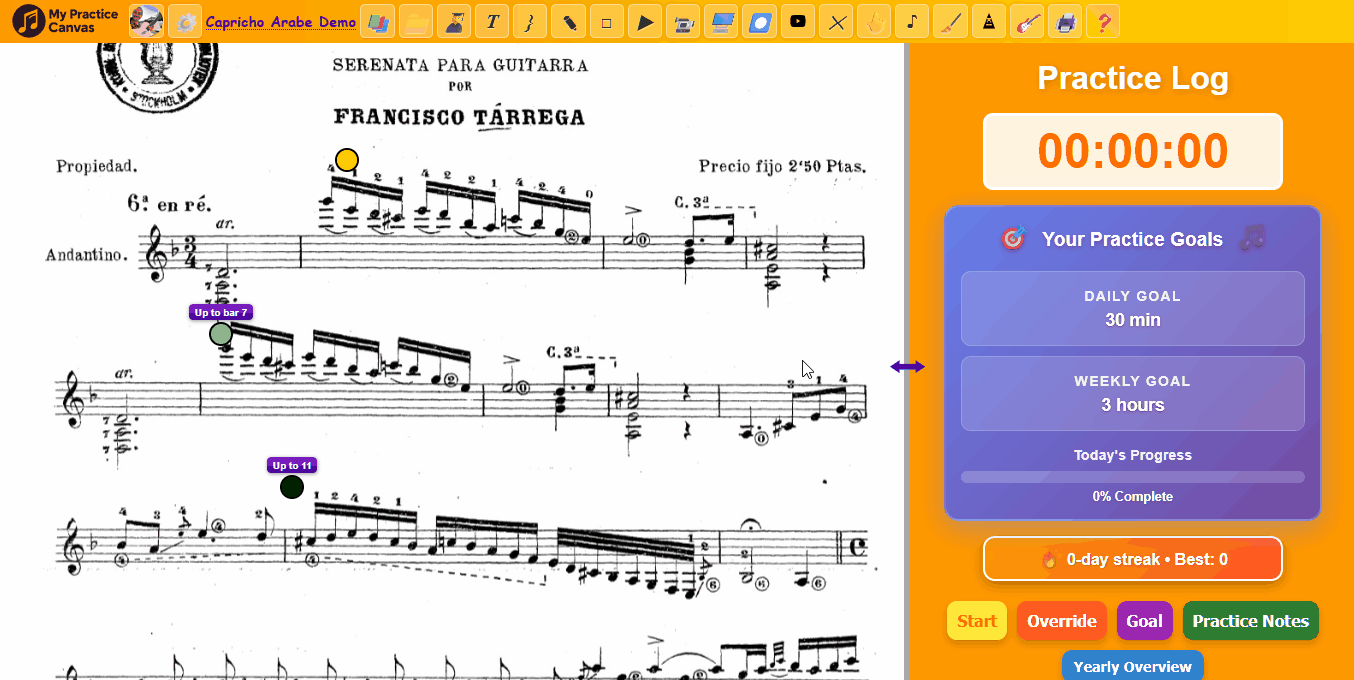The image size is (1354, 680).
Task: Click the Weekly Goal 3 hours card
Action: (1132, 393)
